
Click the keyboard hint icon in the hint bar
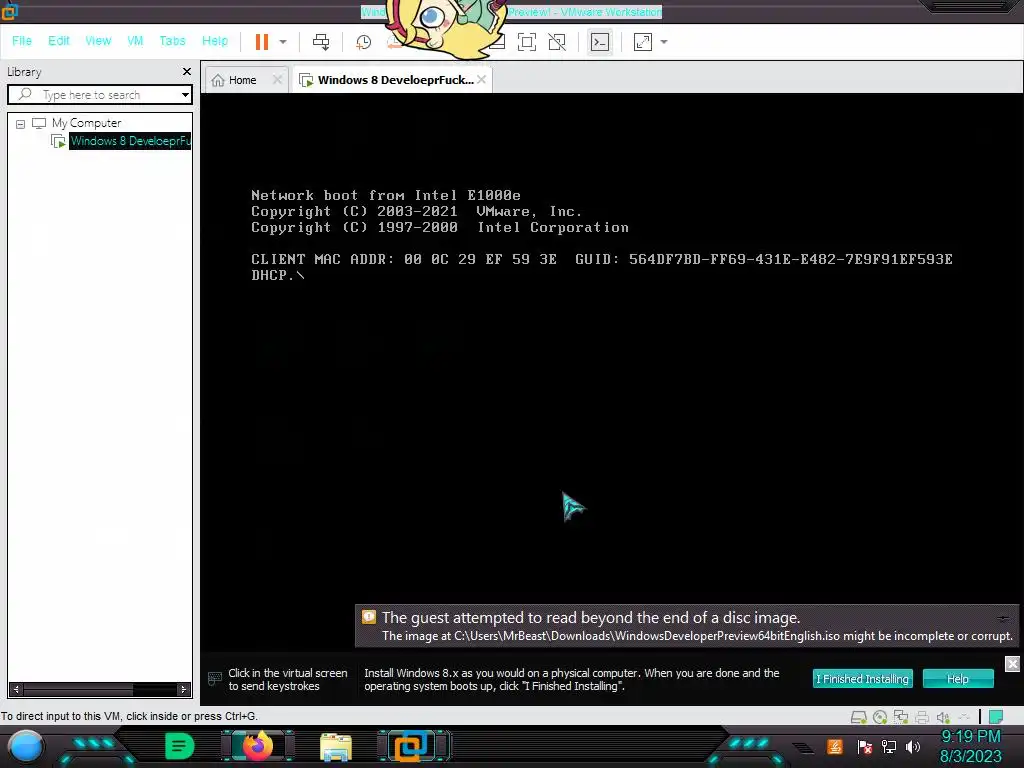(x=215, y=679)
